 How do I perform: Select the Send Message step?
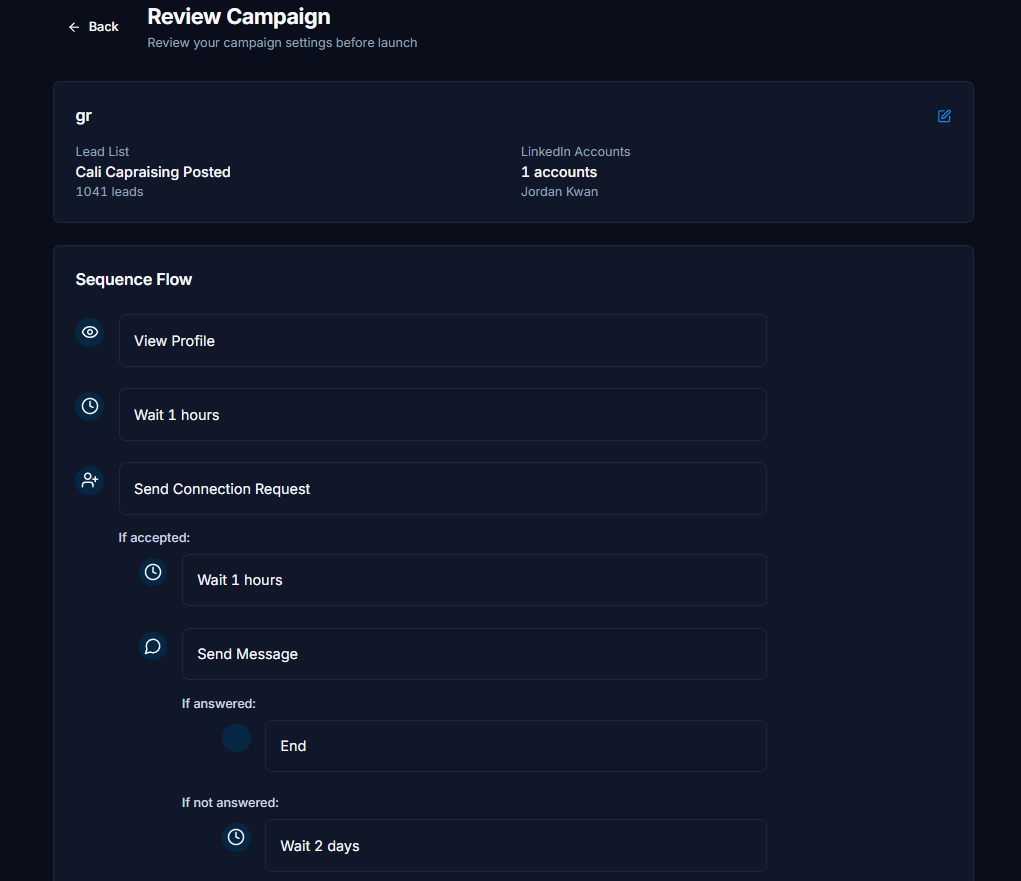click(x=474, y=654)
